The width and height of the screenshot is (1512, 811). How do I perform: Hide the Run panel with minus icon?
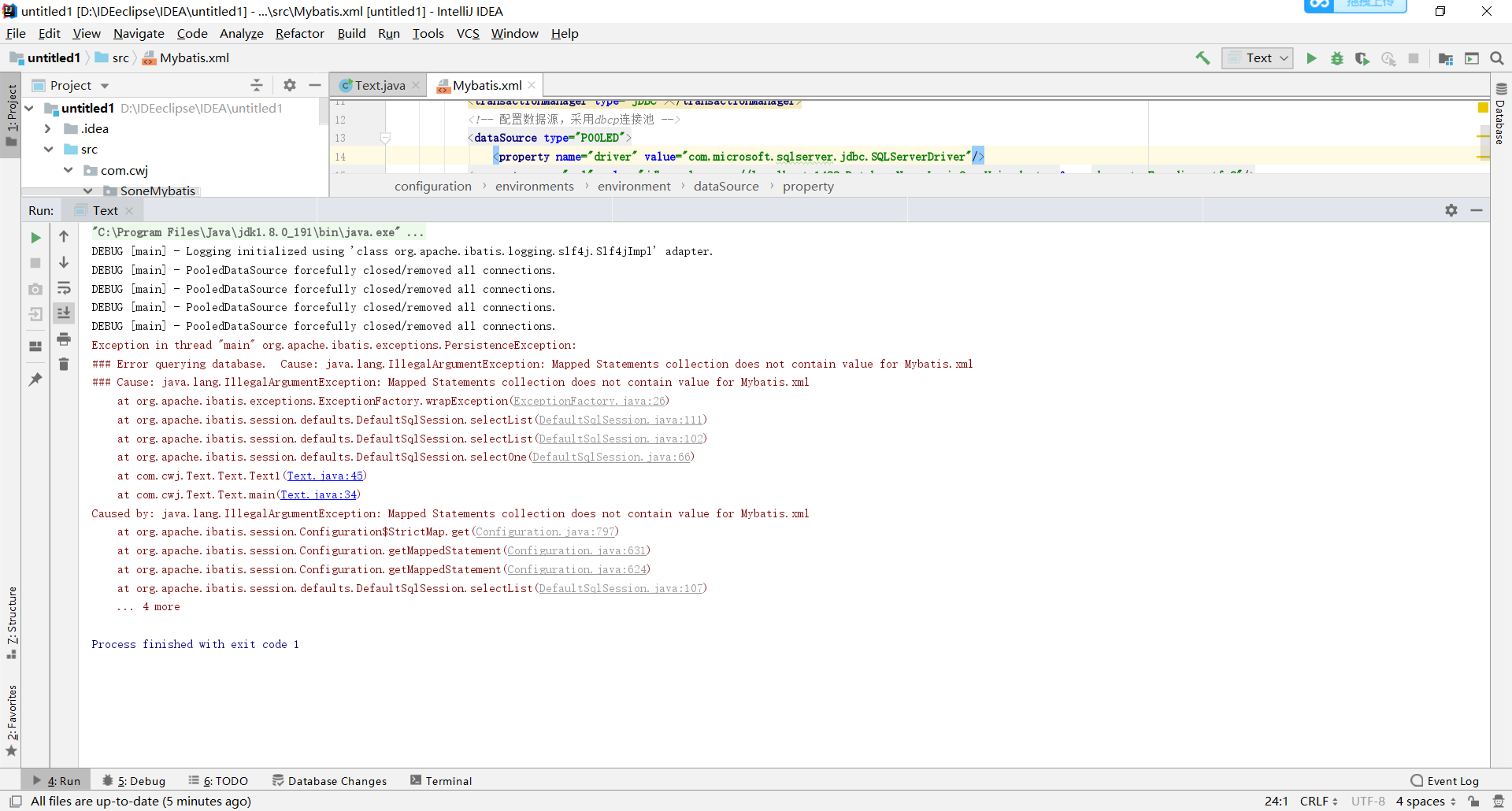pyautogui.click(x=1477, y=210)
